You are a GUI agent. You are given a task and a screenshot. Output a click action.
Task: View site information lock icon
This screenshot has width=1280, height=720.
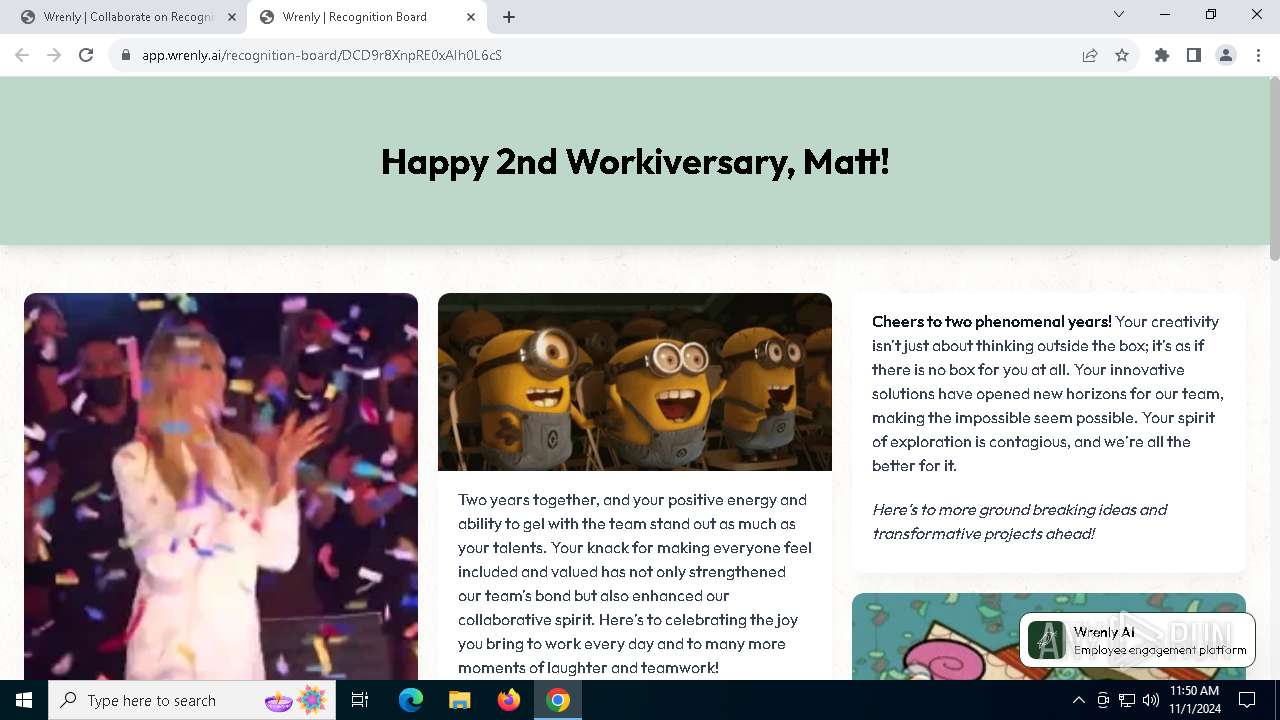[x=126, y=55]
